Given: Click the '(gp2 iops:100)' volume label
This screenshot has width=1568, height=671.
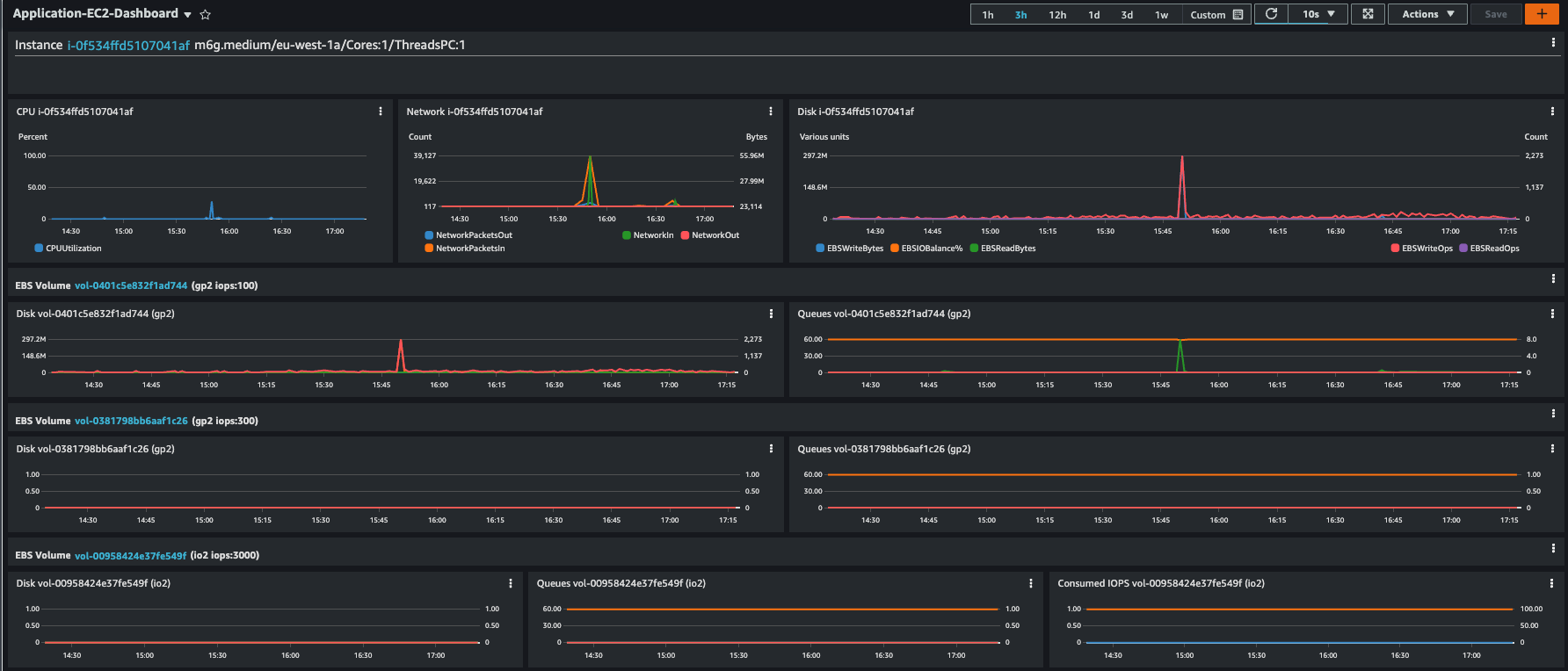Looking at the screenshot, I should [x=225, y=285].
